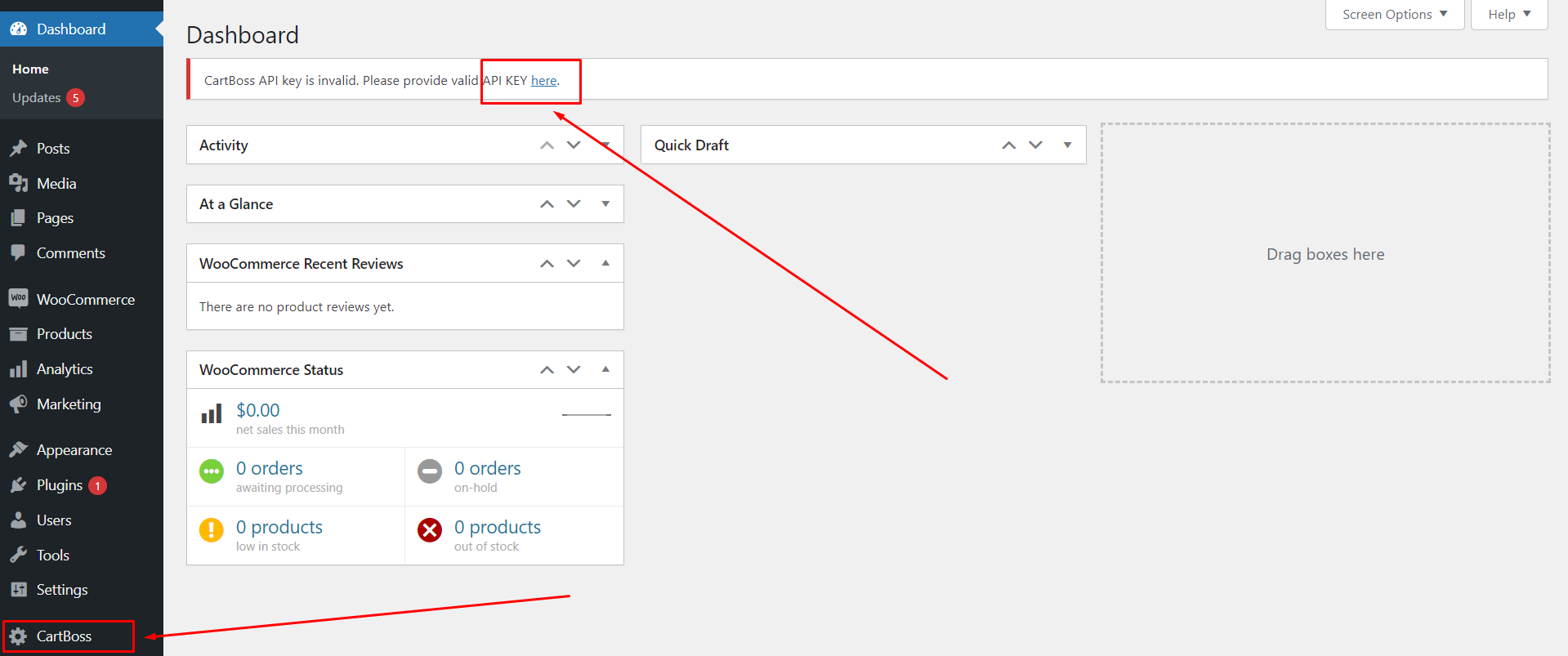Screen dimensions: 1568x656
Task: Click the Products box icon
Action: [x=19, y=334]
